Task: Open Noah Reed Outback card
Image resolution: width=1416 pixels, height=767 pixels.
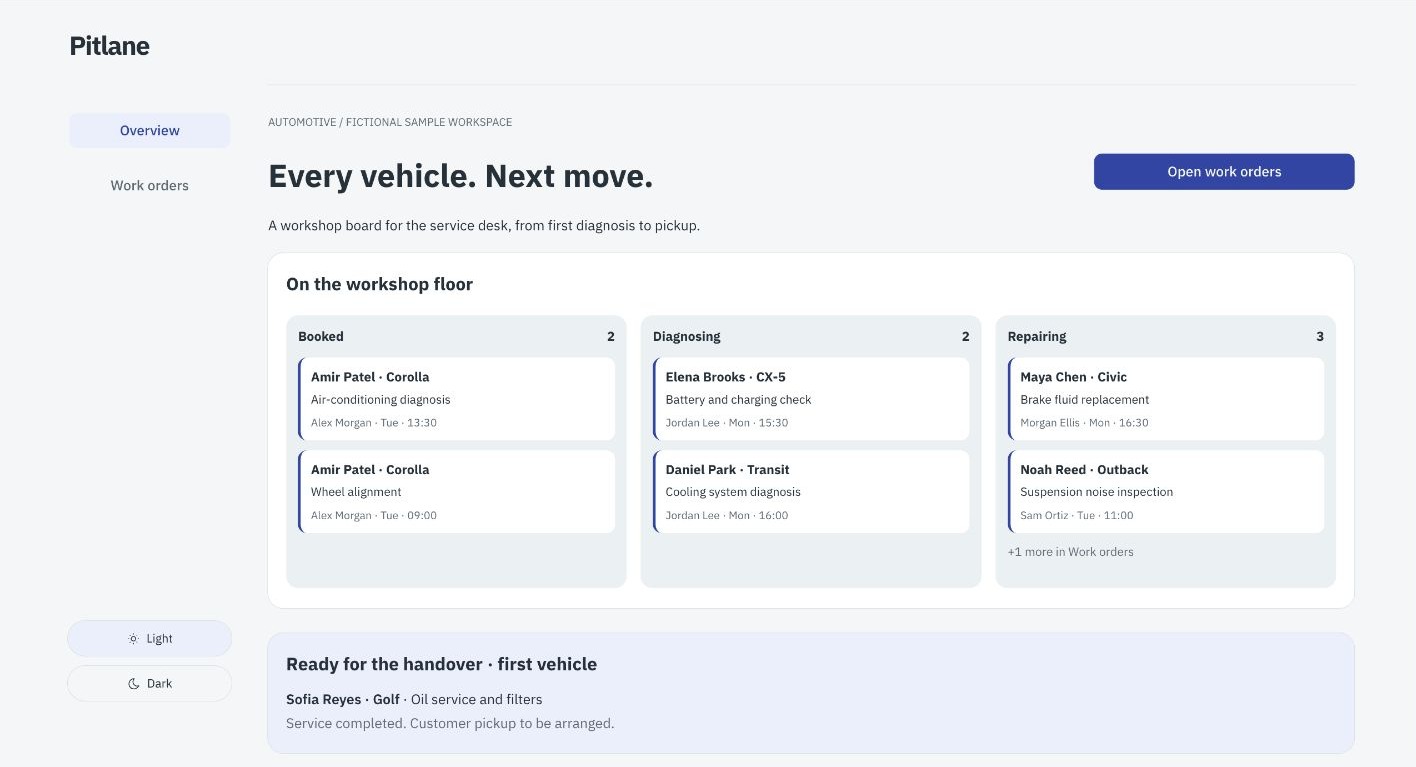Action: tap(1166, 492)
